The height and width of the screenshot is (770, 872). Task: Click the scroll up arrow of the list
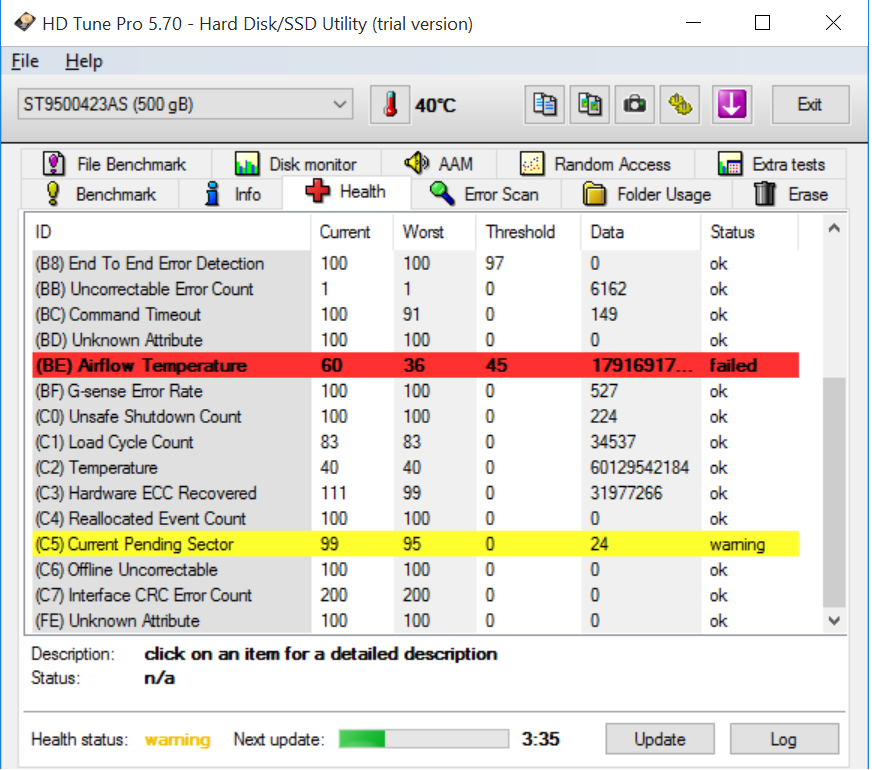point(834,228)
